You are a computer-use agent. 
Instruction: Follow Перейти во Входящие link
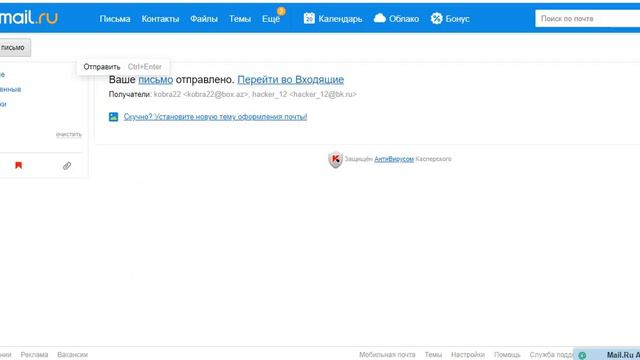[291, 80]
